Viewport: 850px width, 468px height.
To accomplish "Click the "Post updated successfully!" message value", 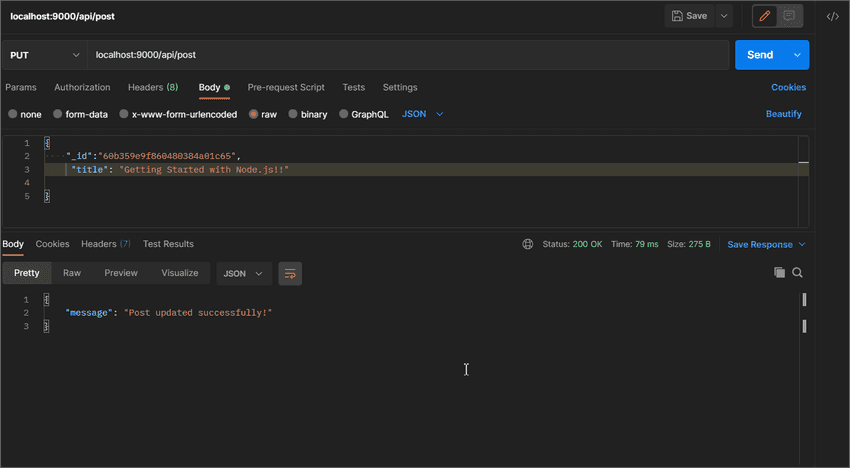I will [198, 313].
